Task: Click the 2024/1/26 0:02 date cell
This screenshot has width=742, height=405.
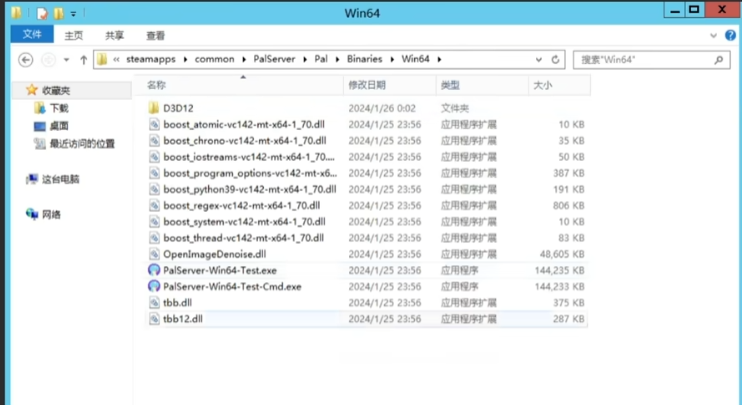Action: [x=382, y=108]
